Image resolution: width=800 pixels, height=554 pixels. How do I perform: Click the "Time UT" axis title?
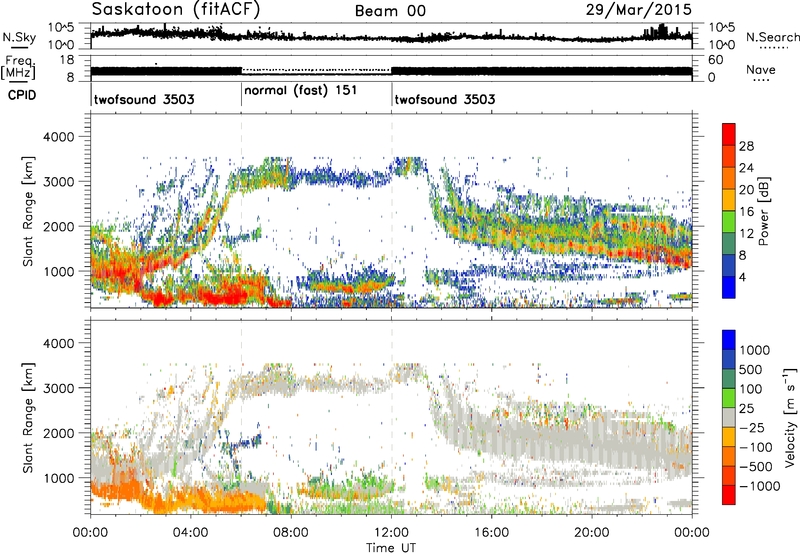[391, 548]
